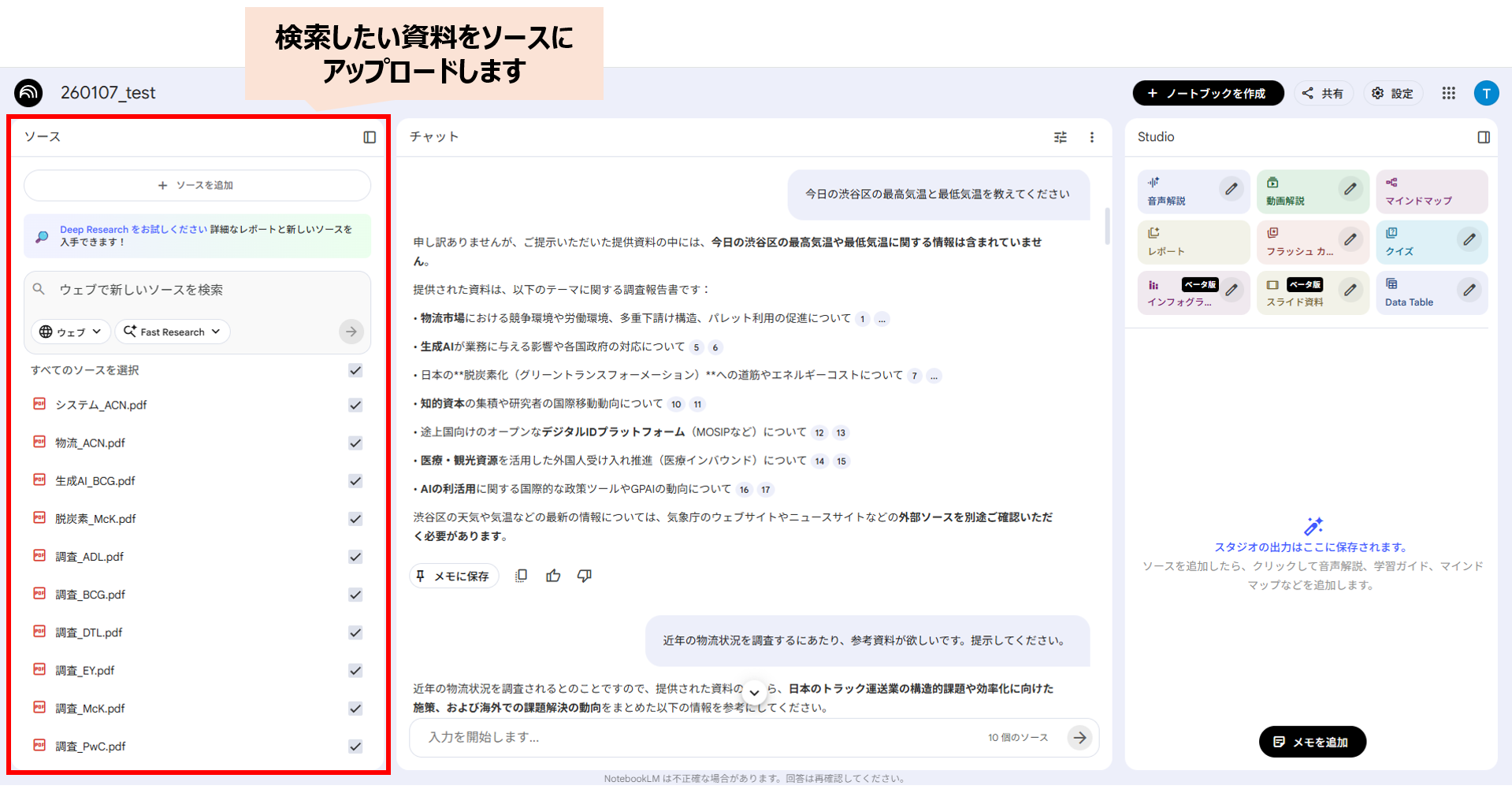Open the ウェブ source type dropdown
1512x793 pixels.
coord(70,332)
